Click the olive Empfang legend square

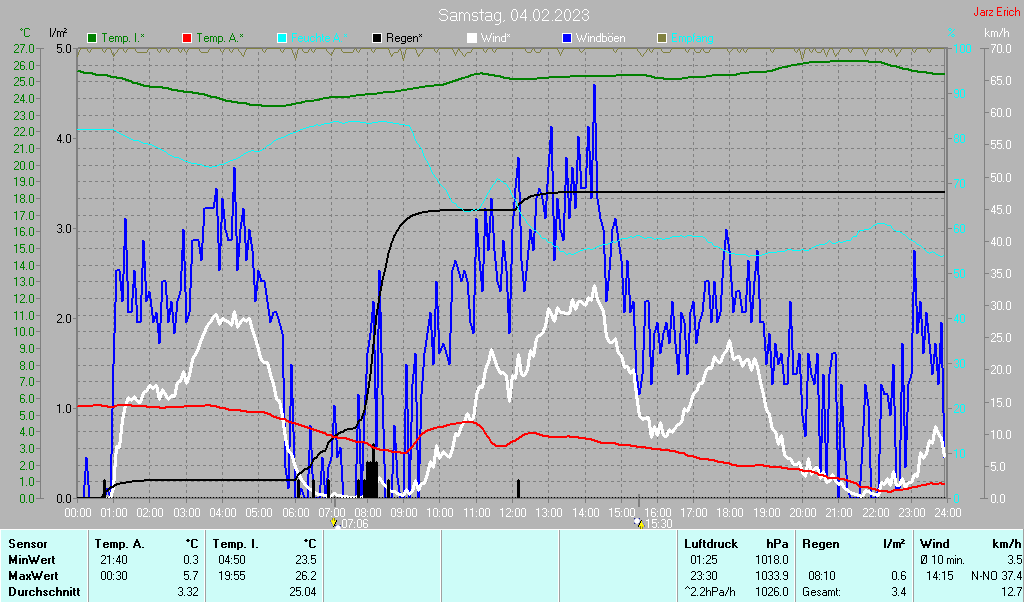pos(662,38)
